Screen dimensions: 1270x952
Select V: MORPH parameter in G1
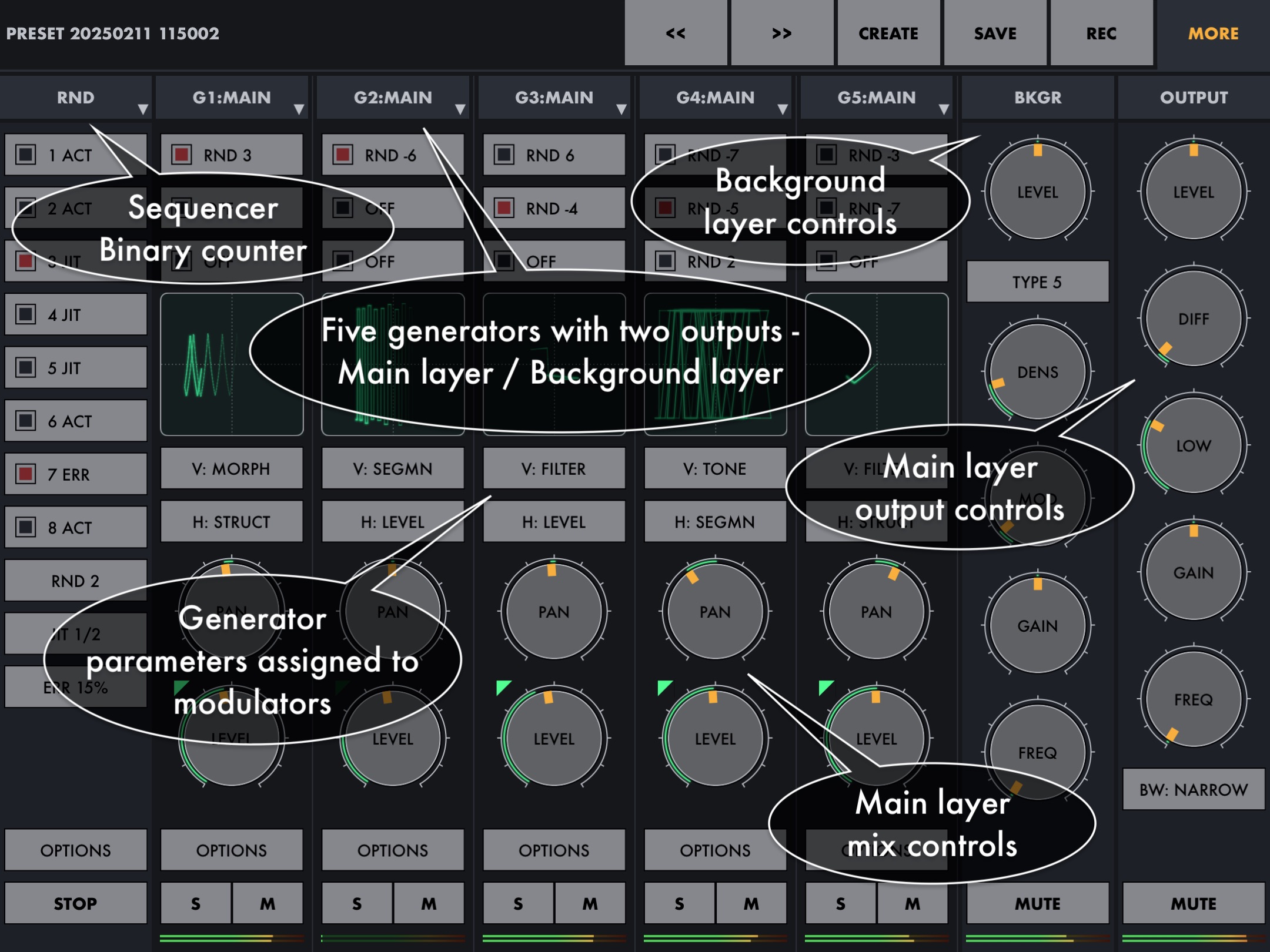232,468
